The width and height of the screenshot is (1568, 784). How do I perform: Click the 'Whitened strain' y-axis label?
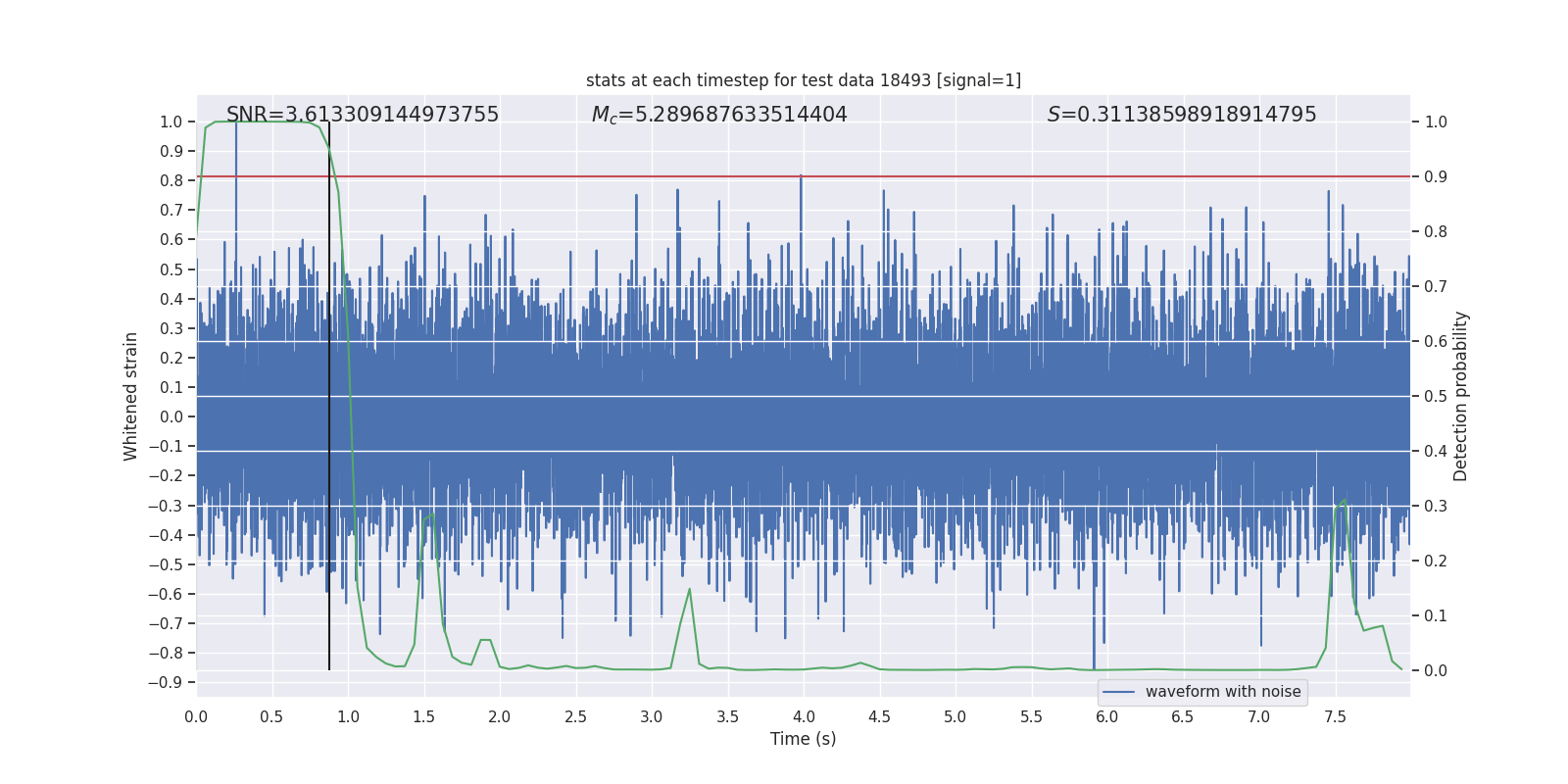coord(131,396)
